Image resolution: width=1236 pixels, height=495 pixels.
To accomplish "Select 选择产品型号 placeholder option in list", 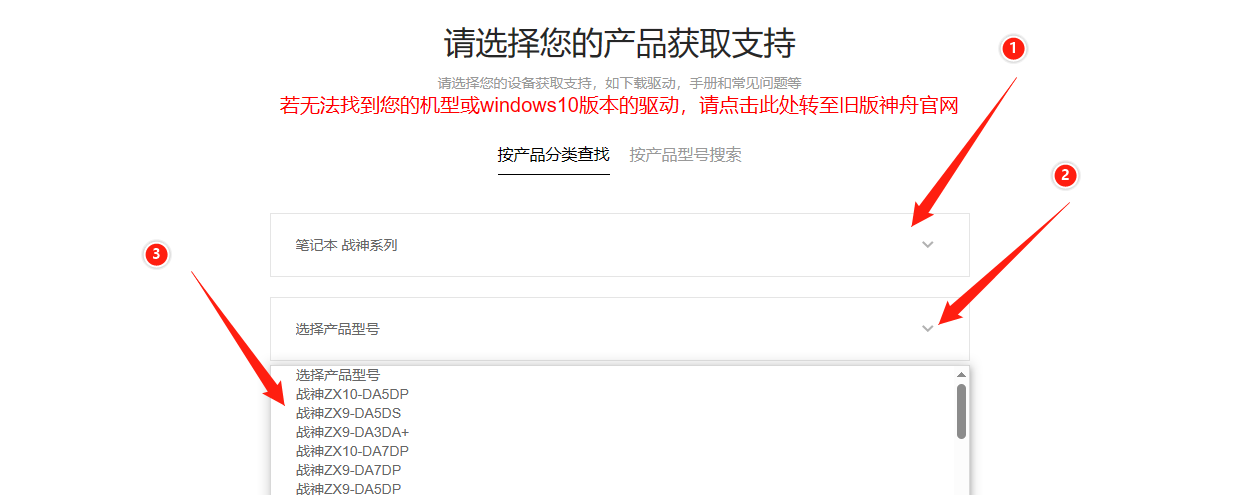I will tap(612, 375).
